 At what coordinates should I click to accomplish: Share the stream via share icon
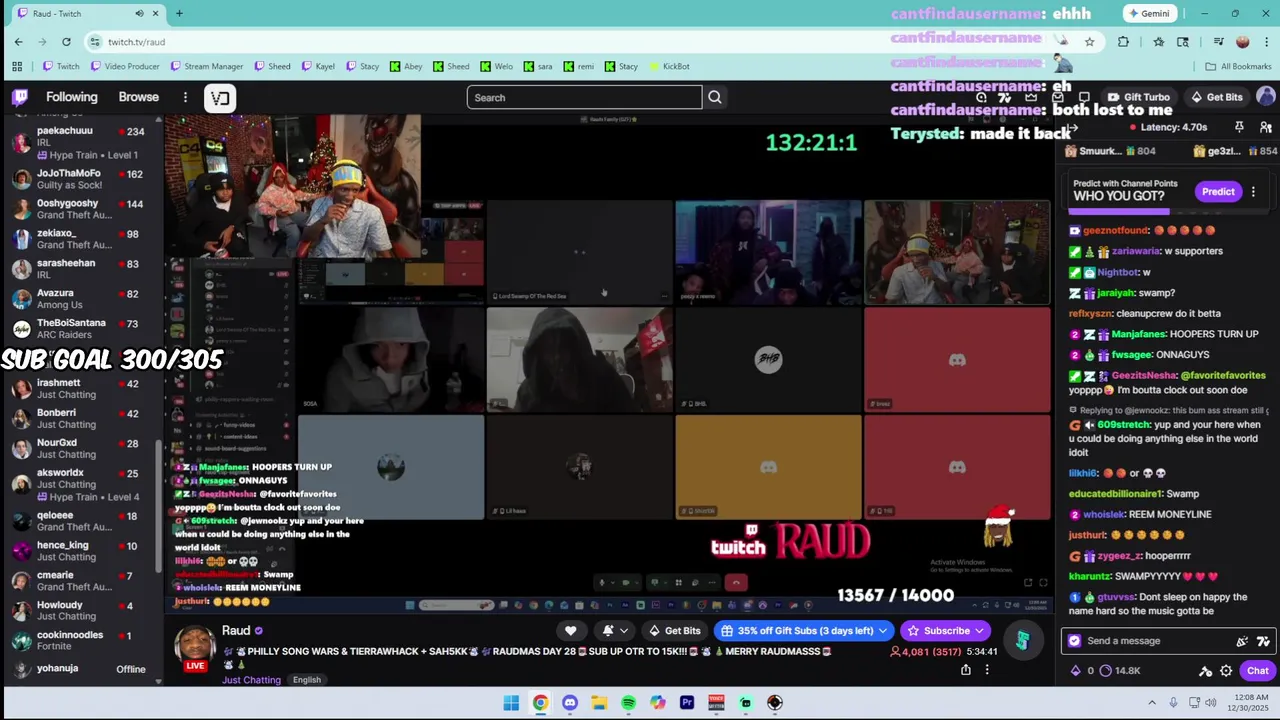pyautogui.click(x=965, y=670)
